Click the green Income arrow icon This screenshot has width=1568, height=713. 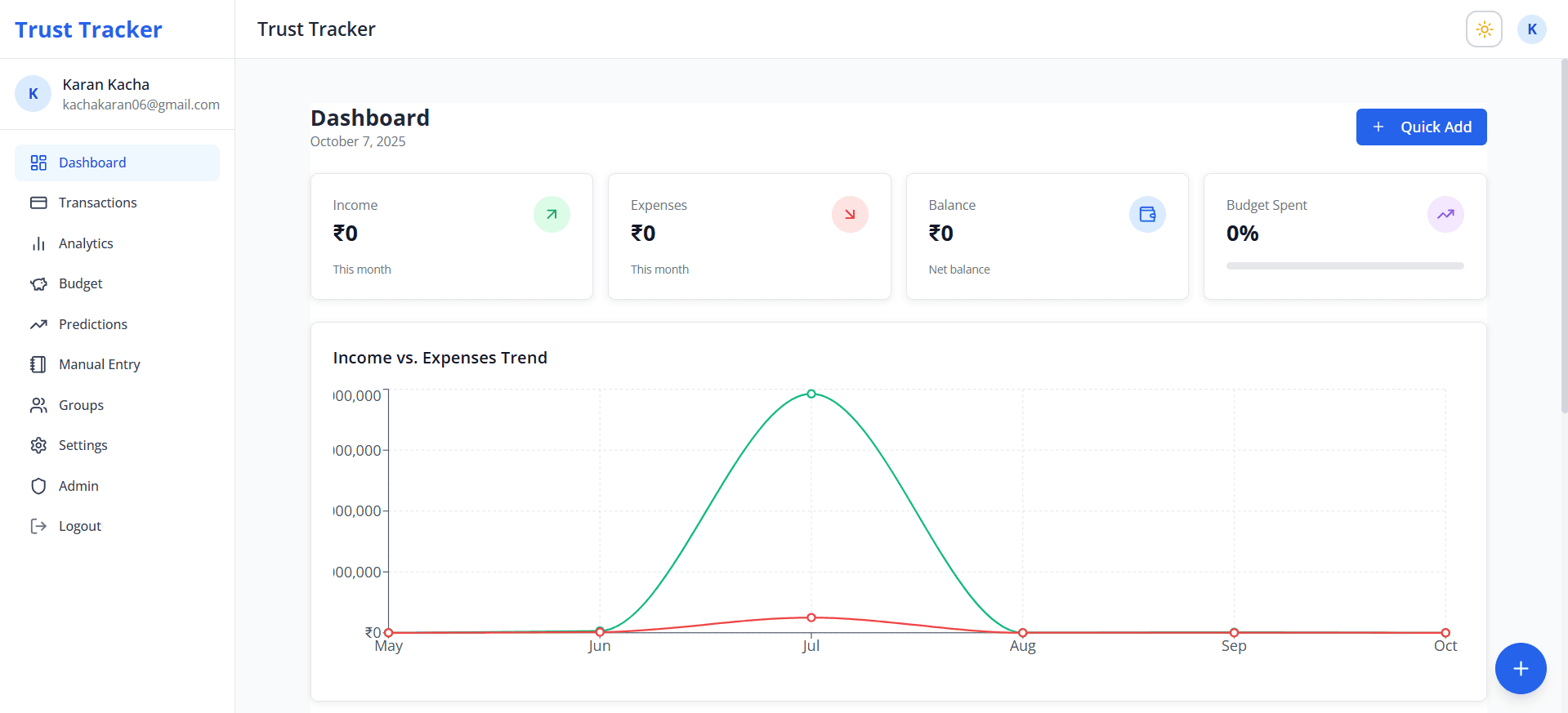pyautogui.click(x=552, y=215)
